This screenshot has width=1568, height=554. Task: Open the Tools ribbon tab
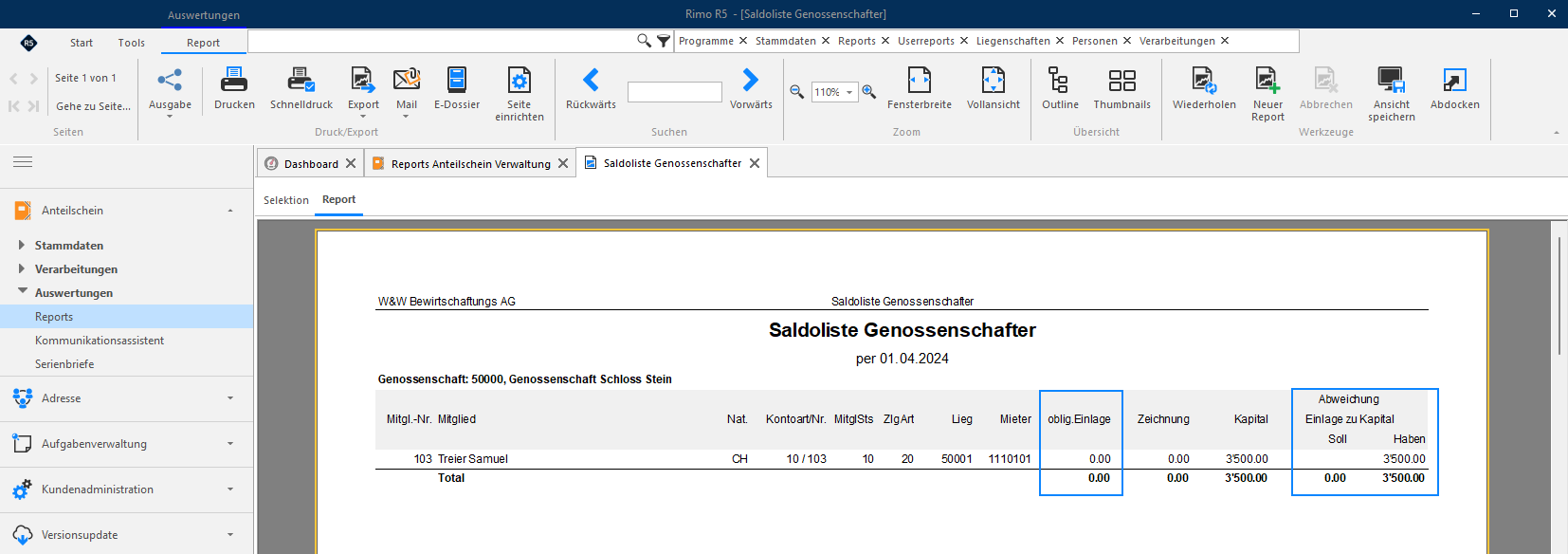point(132,43)
